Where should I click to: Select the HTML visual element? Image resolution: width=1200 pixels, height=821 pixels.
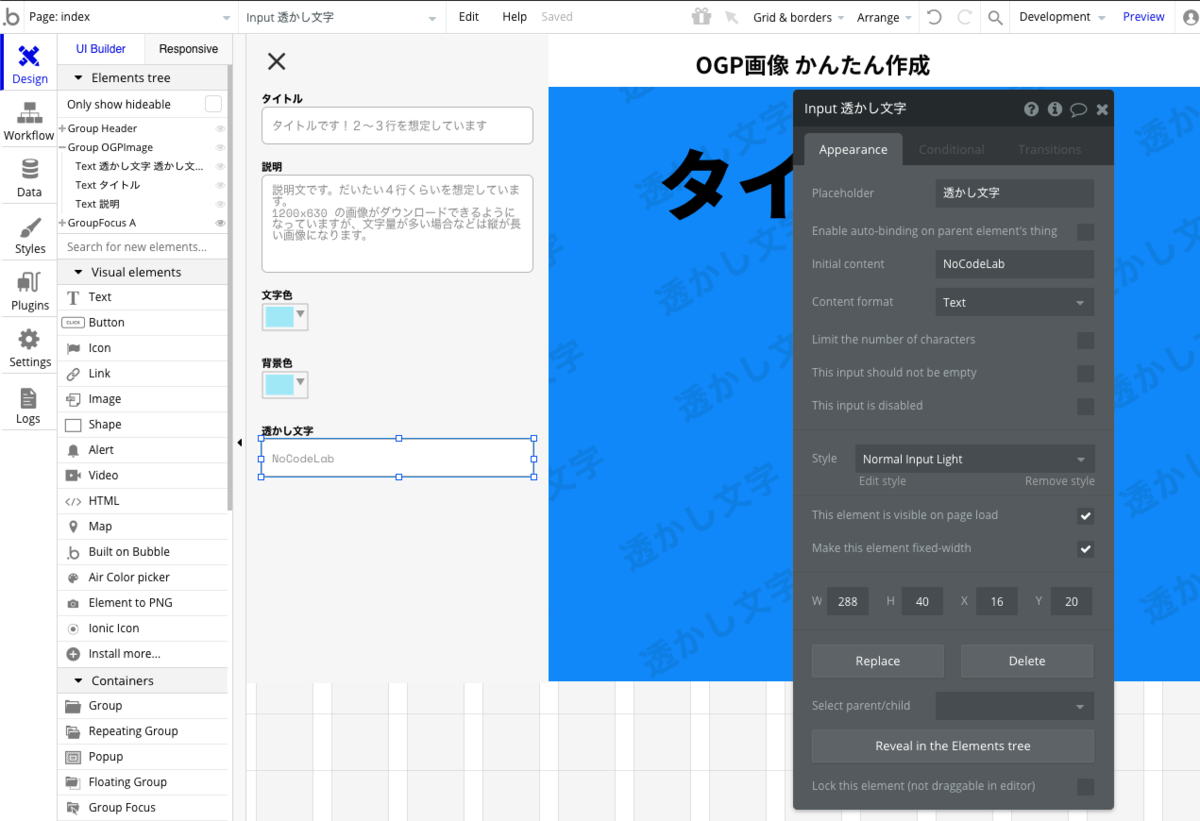[143, 501]
